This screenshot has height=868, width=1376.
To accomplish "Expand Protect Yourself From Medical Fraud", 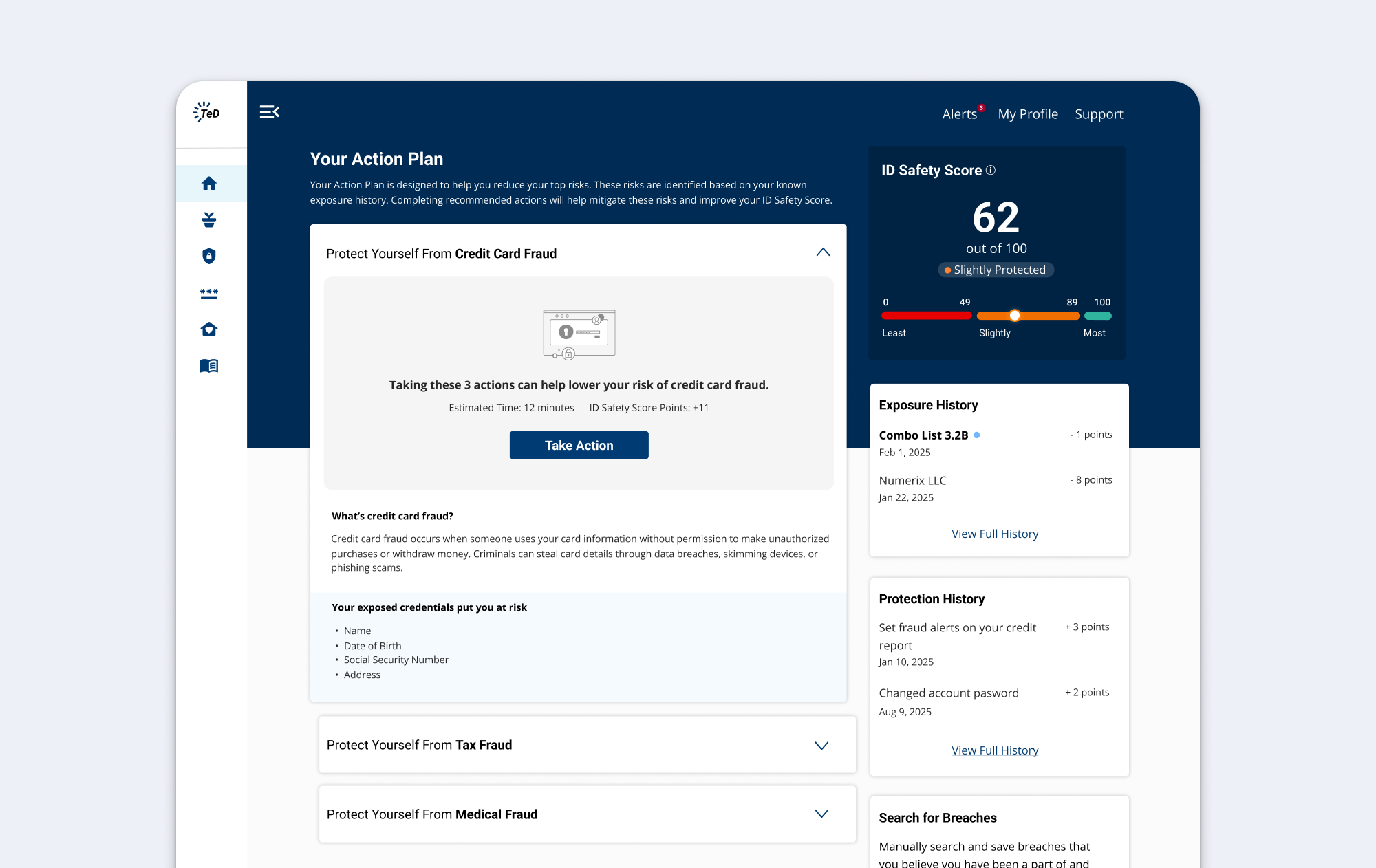I will pos(821,814).
